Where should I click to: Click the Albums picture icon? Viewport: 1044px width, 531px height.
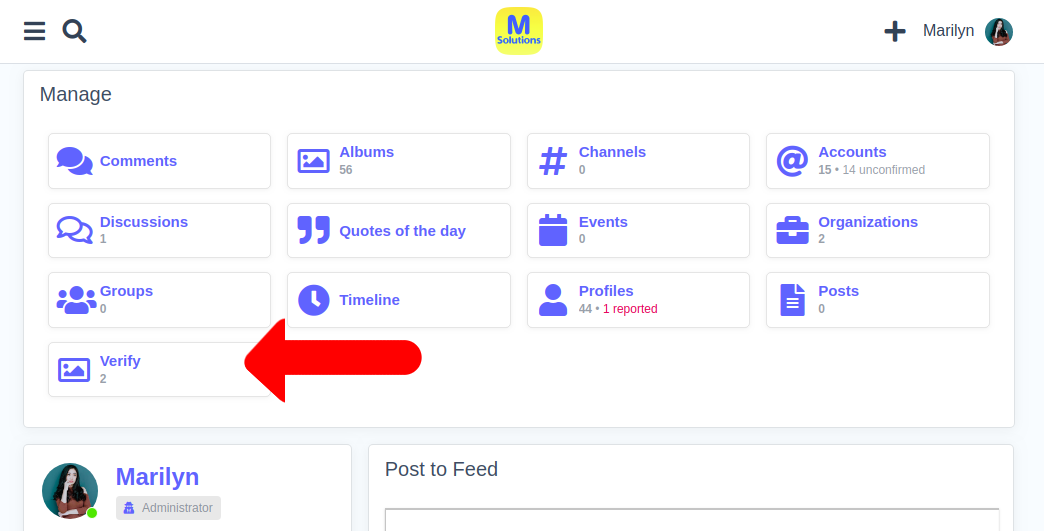point(314,161)
